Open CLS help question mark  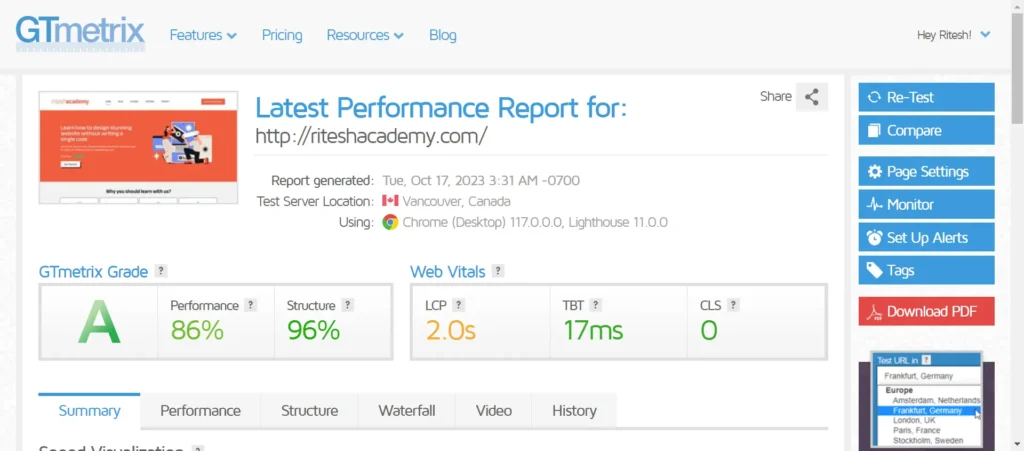coord(733,305)
